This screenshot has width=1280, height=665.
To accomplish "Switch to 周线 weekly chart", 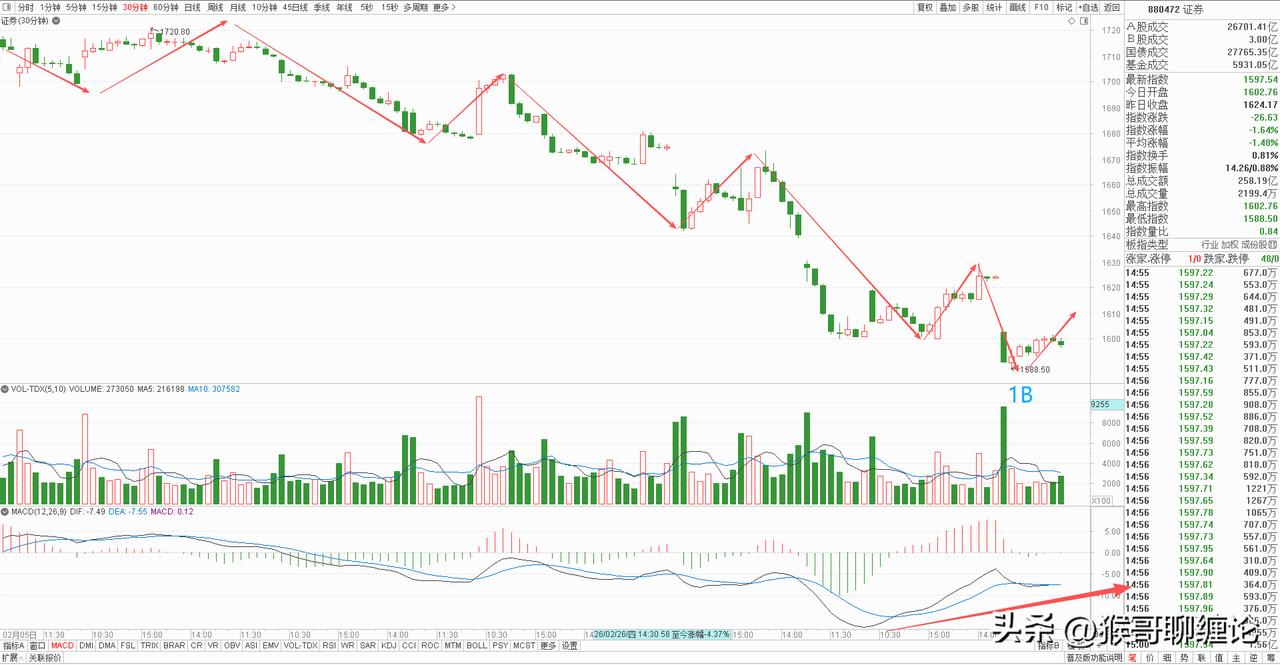I will [x=215, y=7].
